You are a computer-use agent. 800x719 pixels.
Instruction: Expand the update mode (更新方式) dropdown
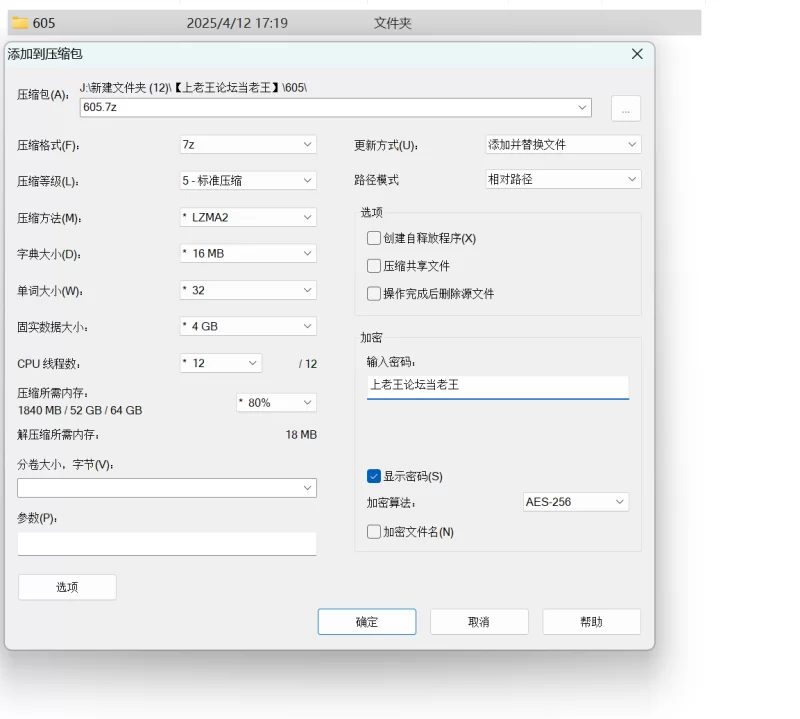click(563, 145)
